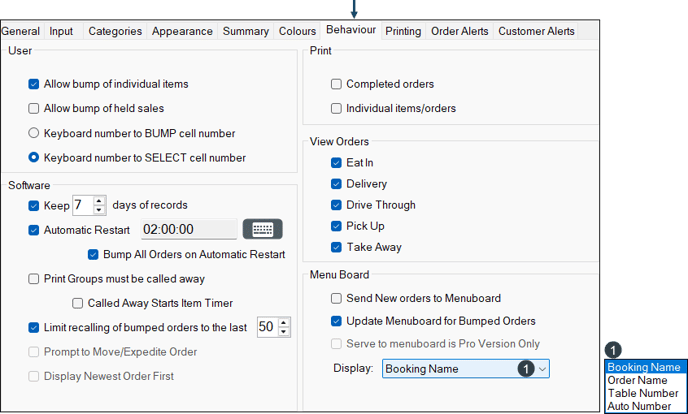
Task: Choose Auto Number in the dropdown list
Action: click(644, 406)
